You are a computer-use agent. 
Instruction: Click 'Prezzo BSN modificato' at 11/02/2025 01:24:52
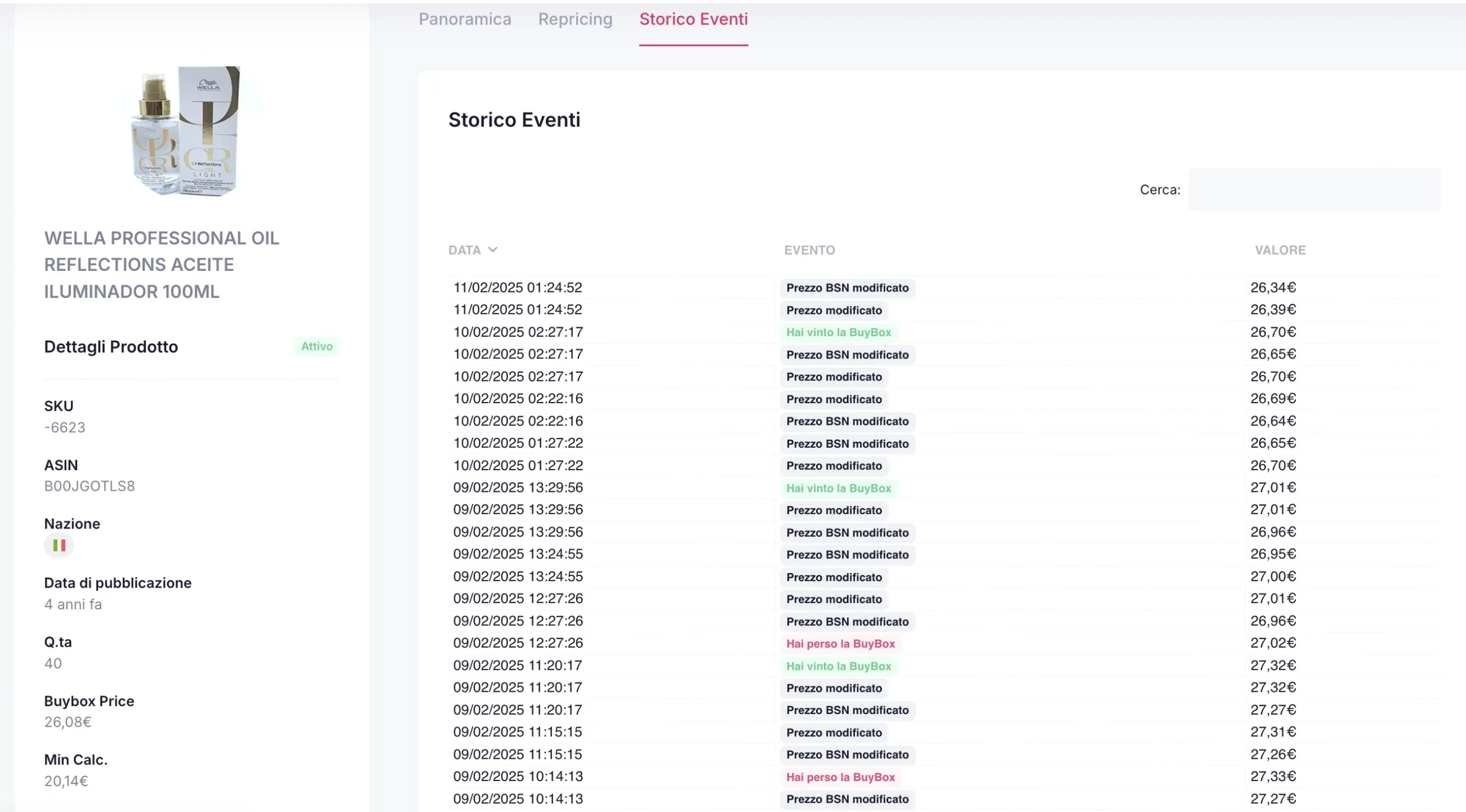point(847,287)
